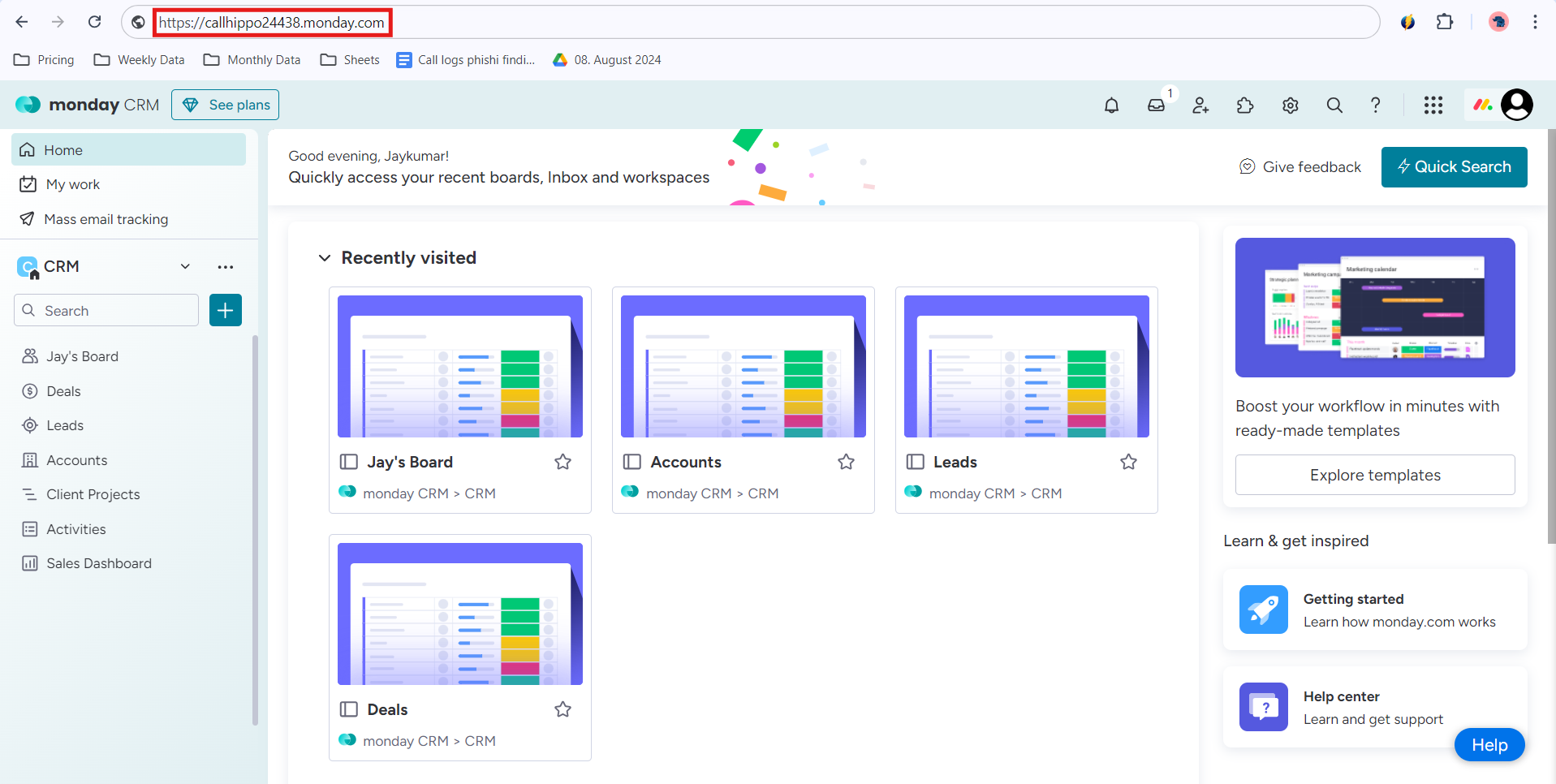Click the sidebar Search input field
1556x784 pixels.
(x=106, y=310)
